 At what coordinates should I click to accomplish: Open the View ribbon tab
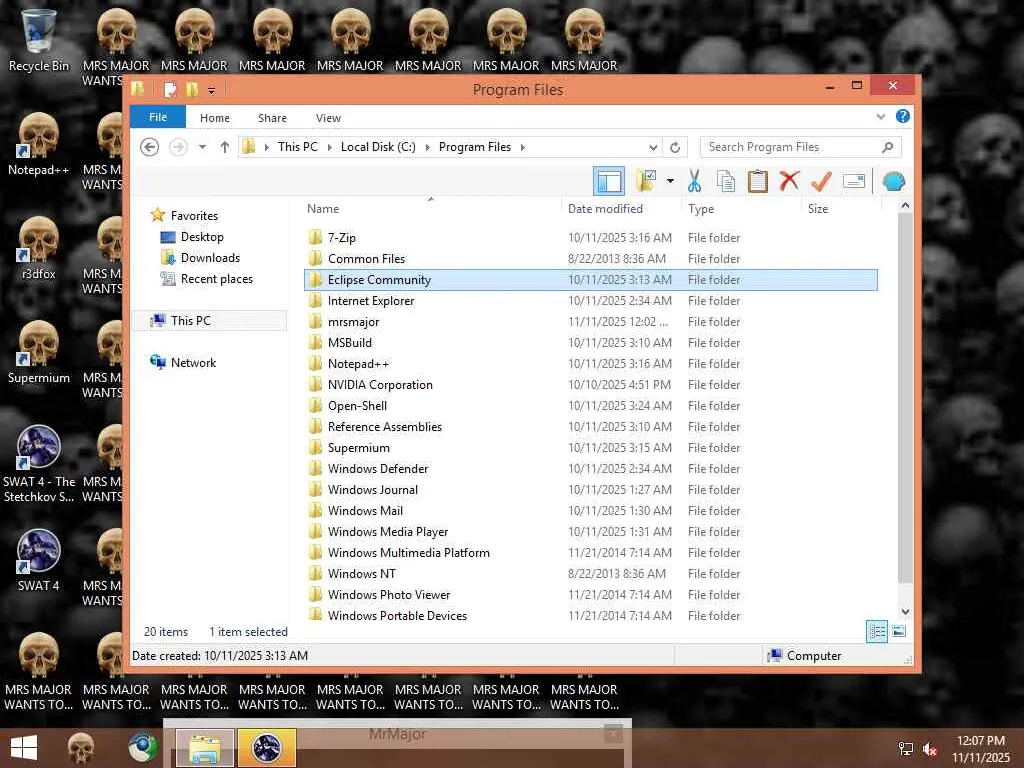pyautogui.click(x=328, y=118)
